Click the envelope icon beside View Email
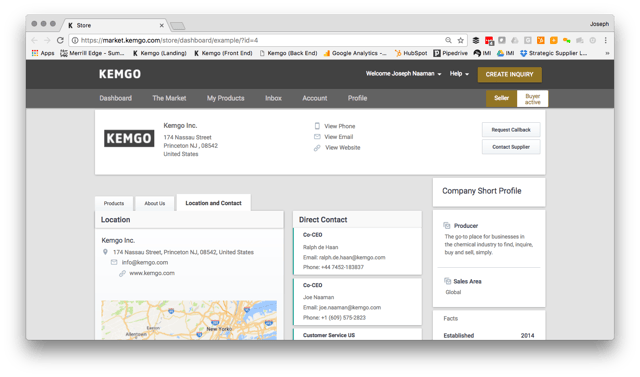 pos(317,137)
